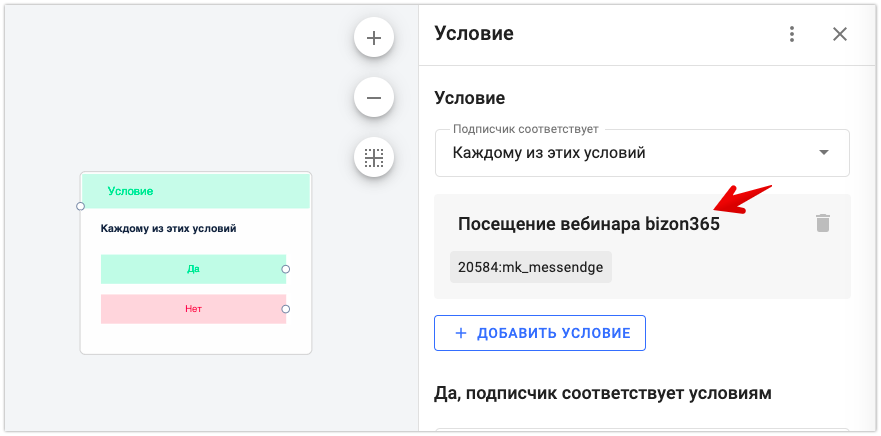
Task: Click the dropdown arrow beside 'Каждому из этих условий'
Action: tap(824, 153)
